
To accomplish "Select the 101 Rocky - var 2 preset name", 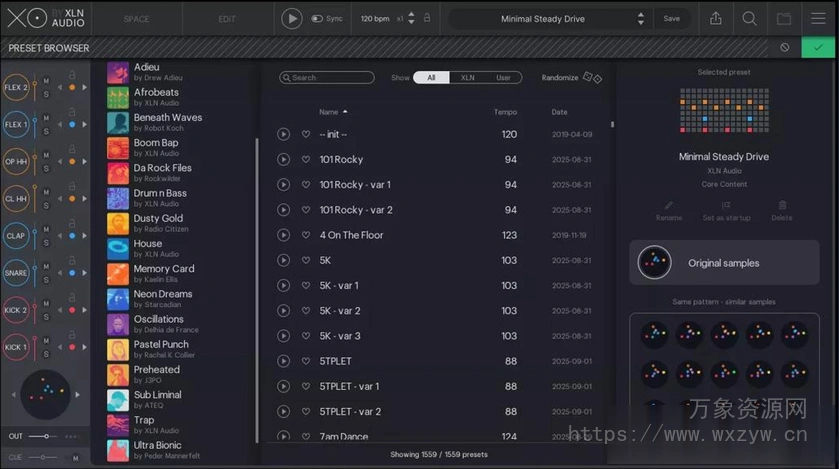I will 356,210.
